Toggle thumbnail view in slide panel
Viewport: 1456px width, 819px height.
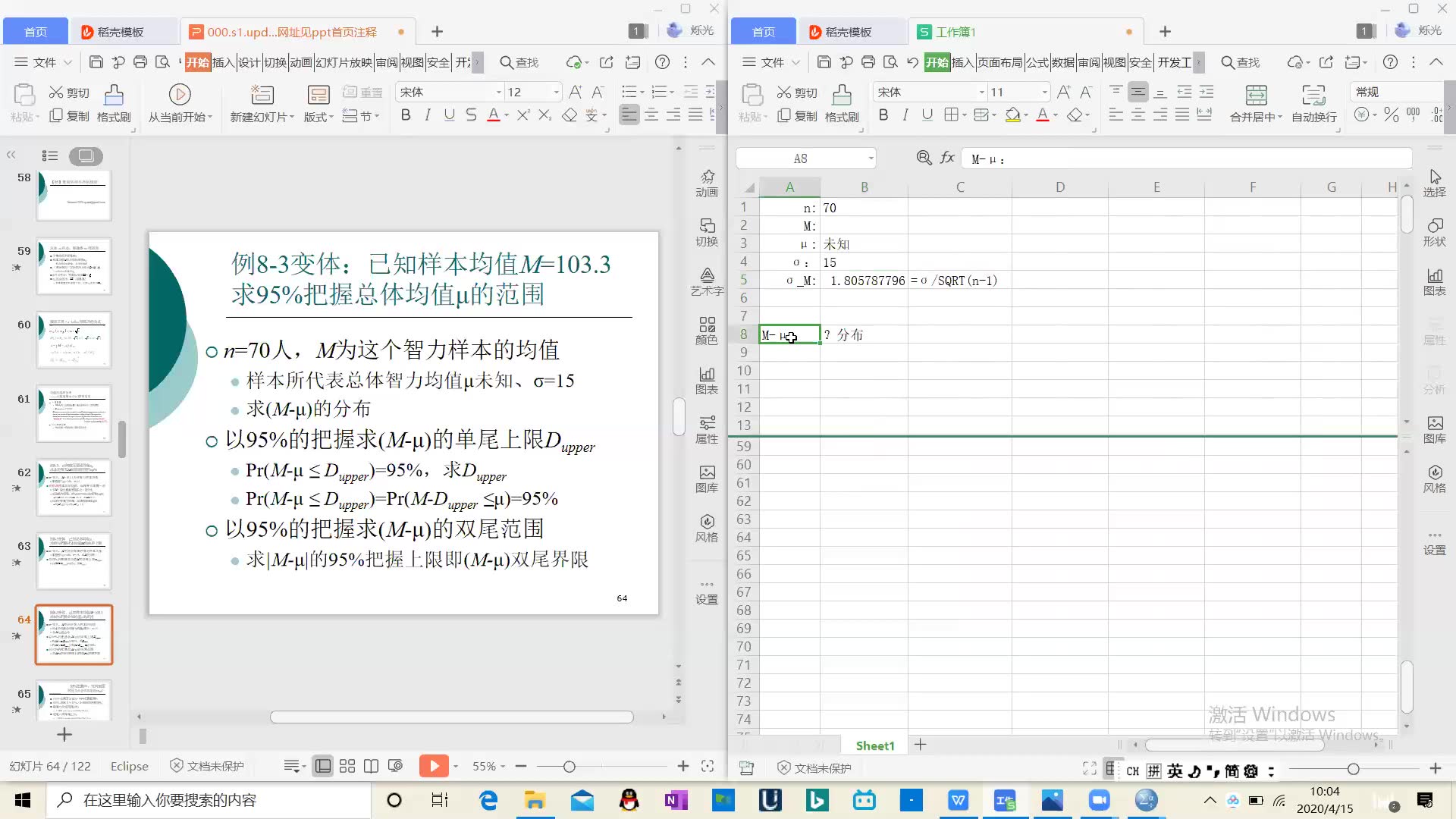[x=86, y=155]
